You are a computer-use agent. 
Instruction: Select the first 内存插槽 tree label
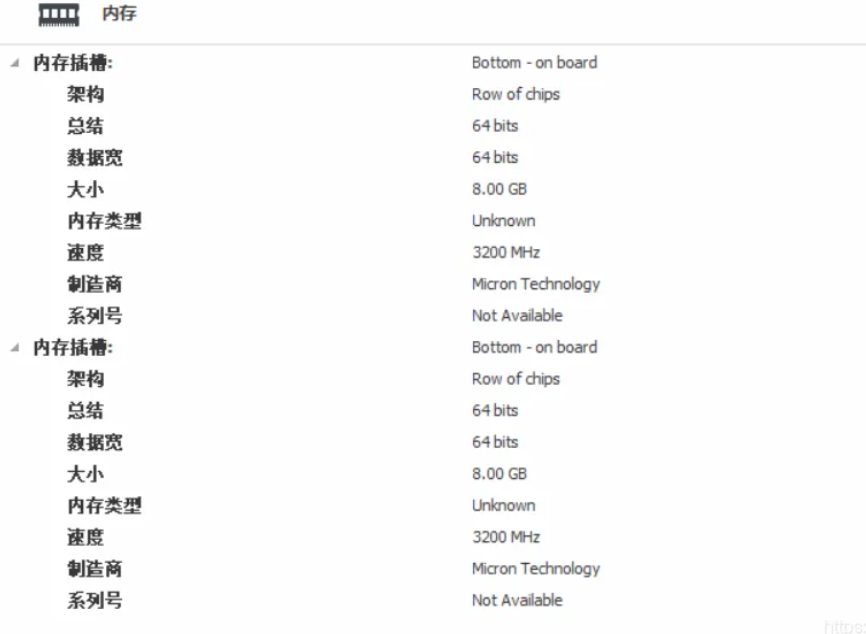(x=73, y=63)
